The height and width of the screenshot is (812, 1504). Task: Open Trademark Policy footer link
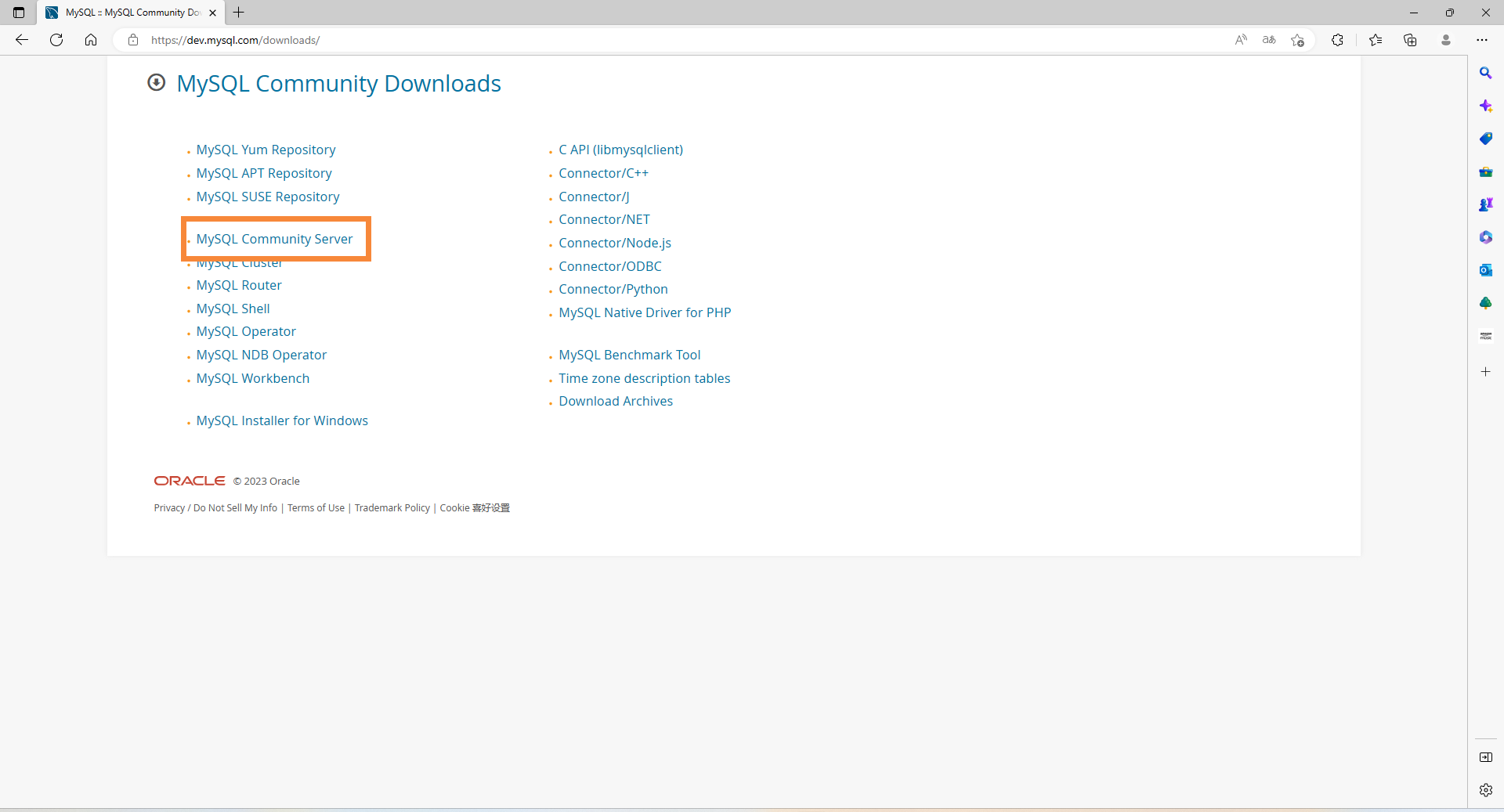[x=392, y=508]
